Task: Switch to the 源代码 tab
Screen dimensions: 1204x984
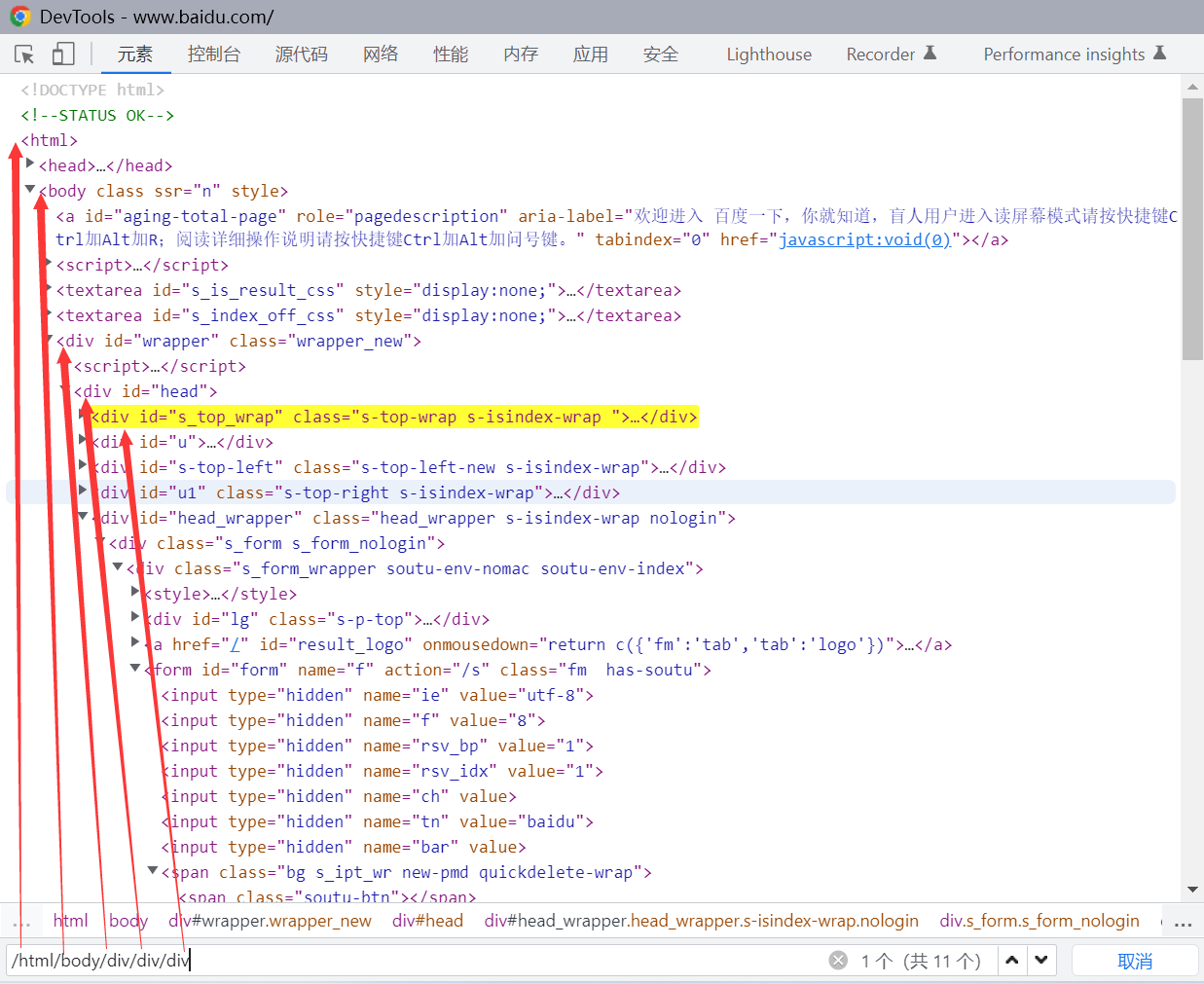Action: [302, 55]
